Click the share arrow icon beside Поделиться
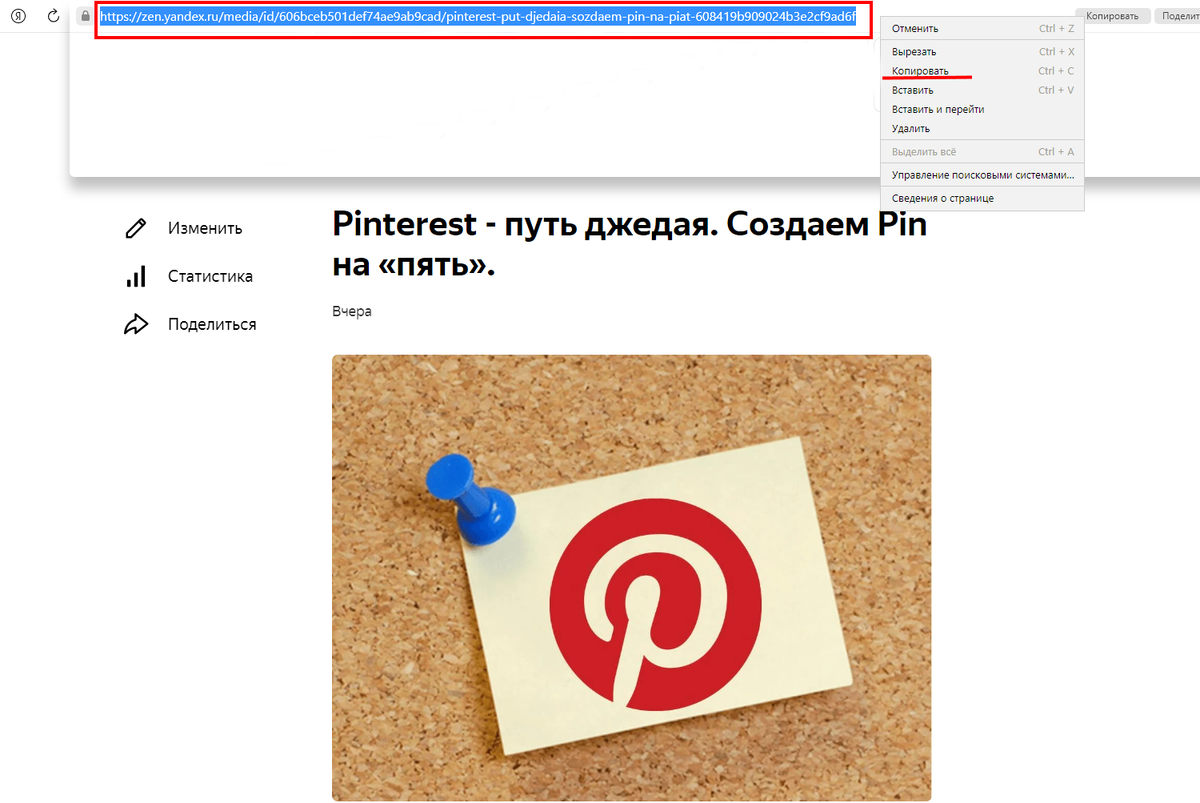The image size is (1200, 803). click(135, 324)
